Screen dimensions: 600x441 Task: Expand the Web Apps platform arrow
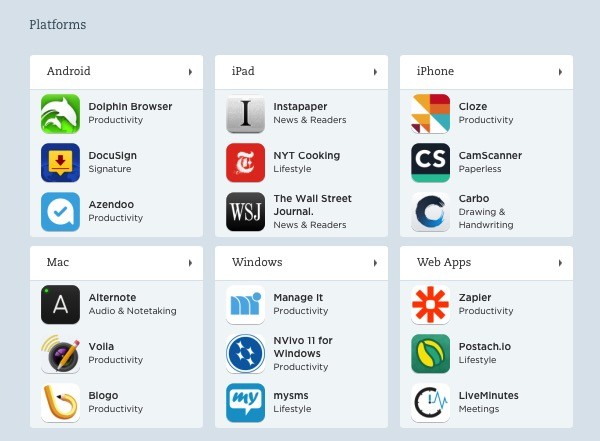click(x=560, y=263)
